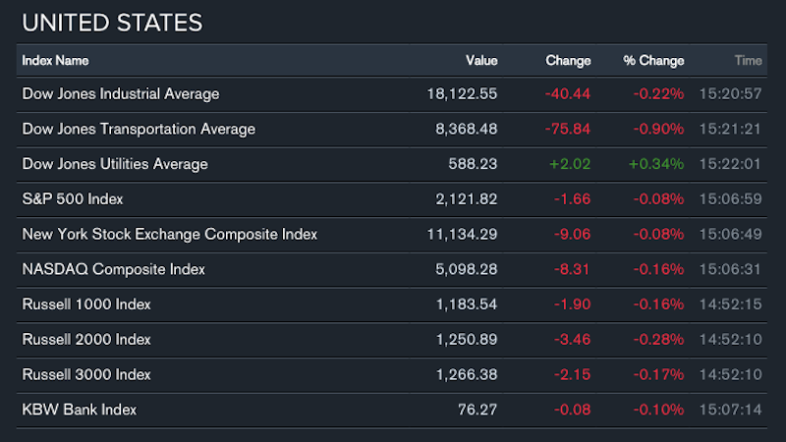
Task: Click the Index Name column header
Action: 55,61
